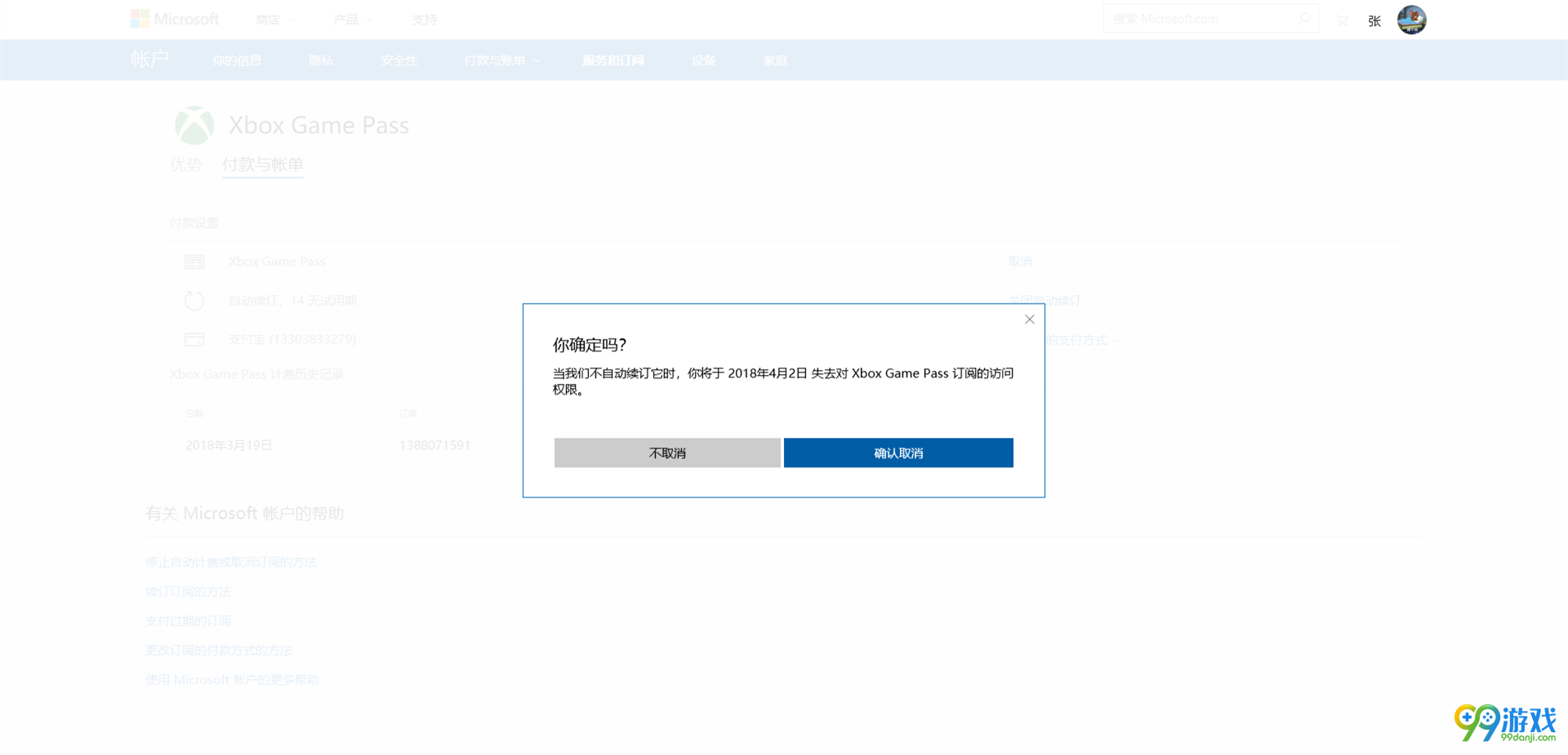
Task: Go to 你的信息 tab
Action: point(237,60)
